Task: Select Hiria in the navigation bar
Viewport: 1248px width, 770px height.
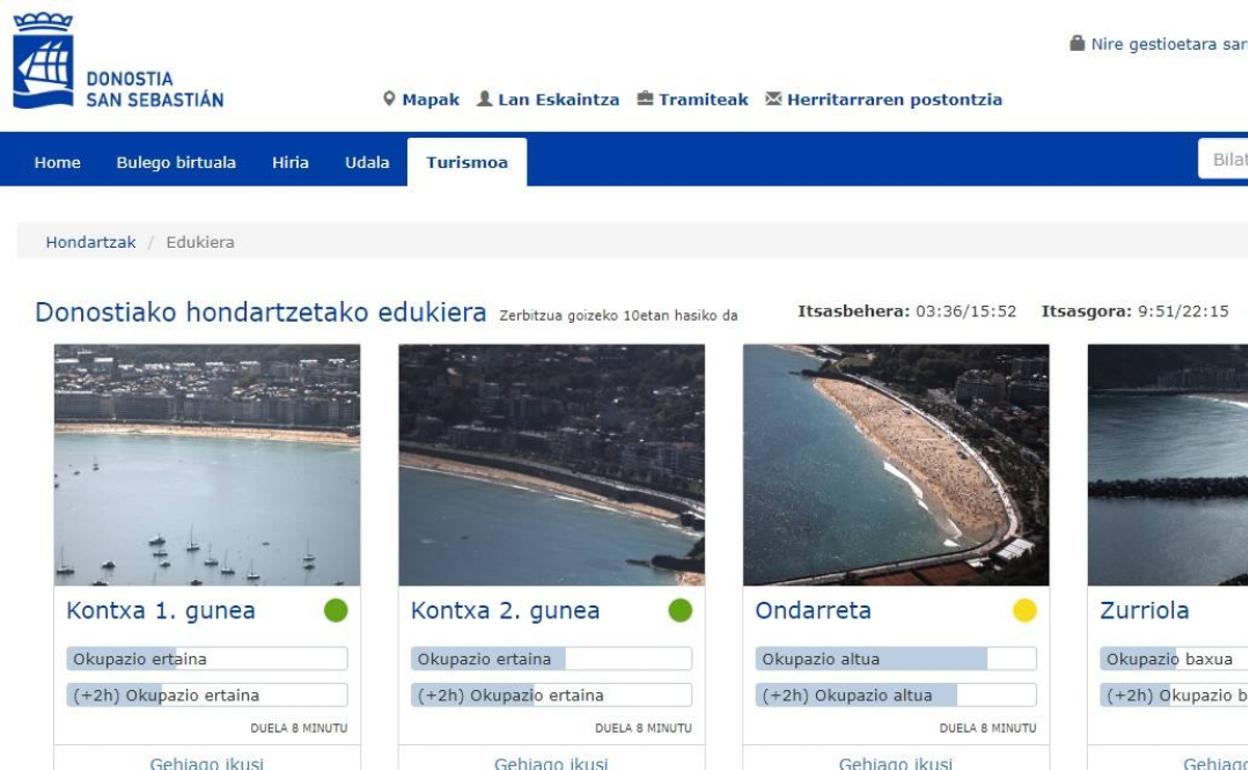Action: (x=290, y=163)
